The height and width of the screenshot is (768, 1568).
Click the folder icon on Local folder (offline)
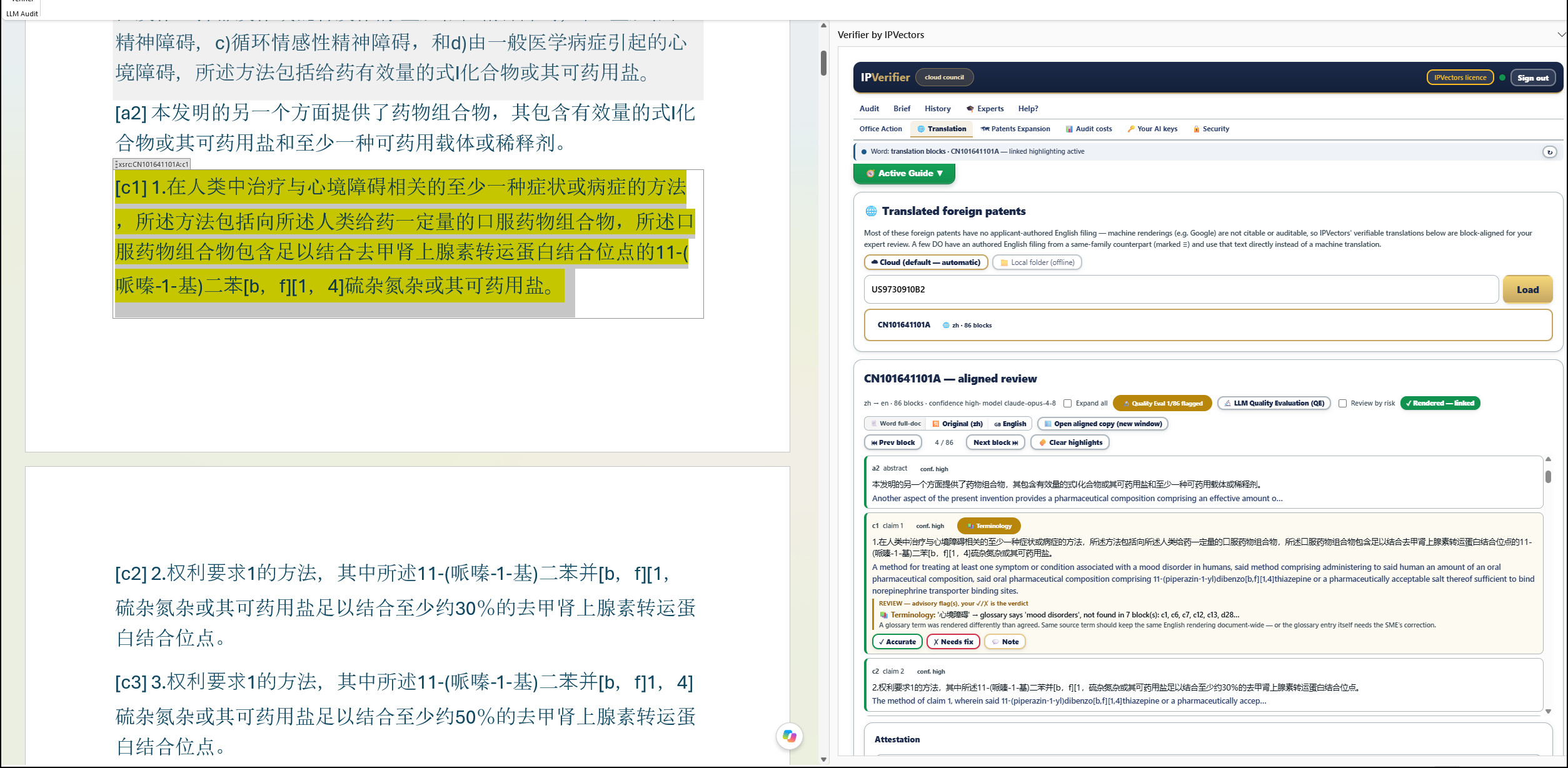(x=1004, y=262)
